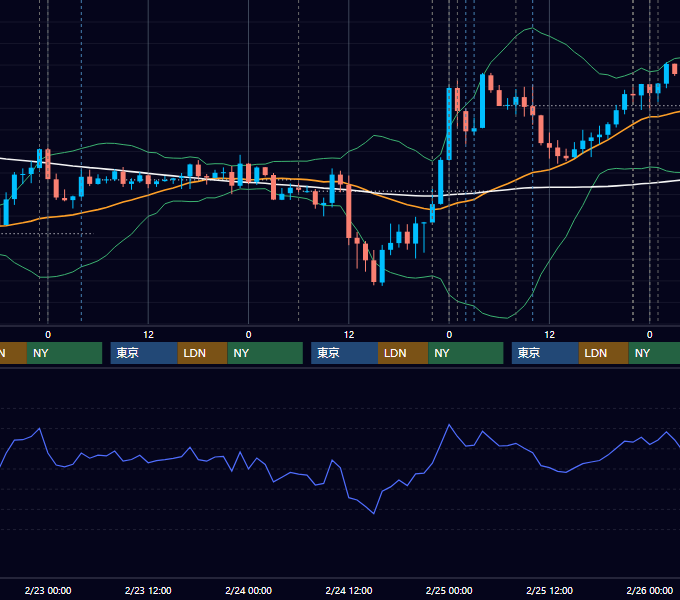Viewport: 680px width, 600px height.
Task: Click the 2/24 00:00 date label
Action: [x=248, y=590]
